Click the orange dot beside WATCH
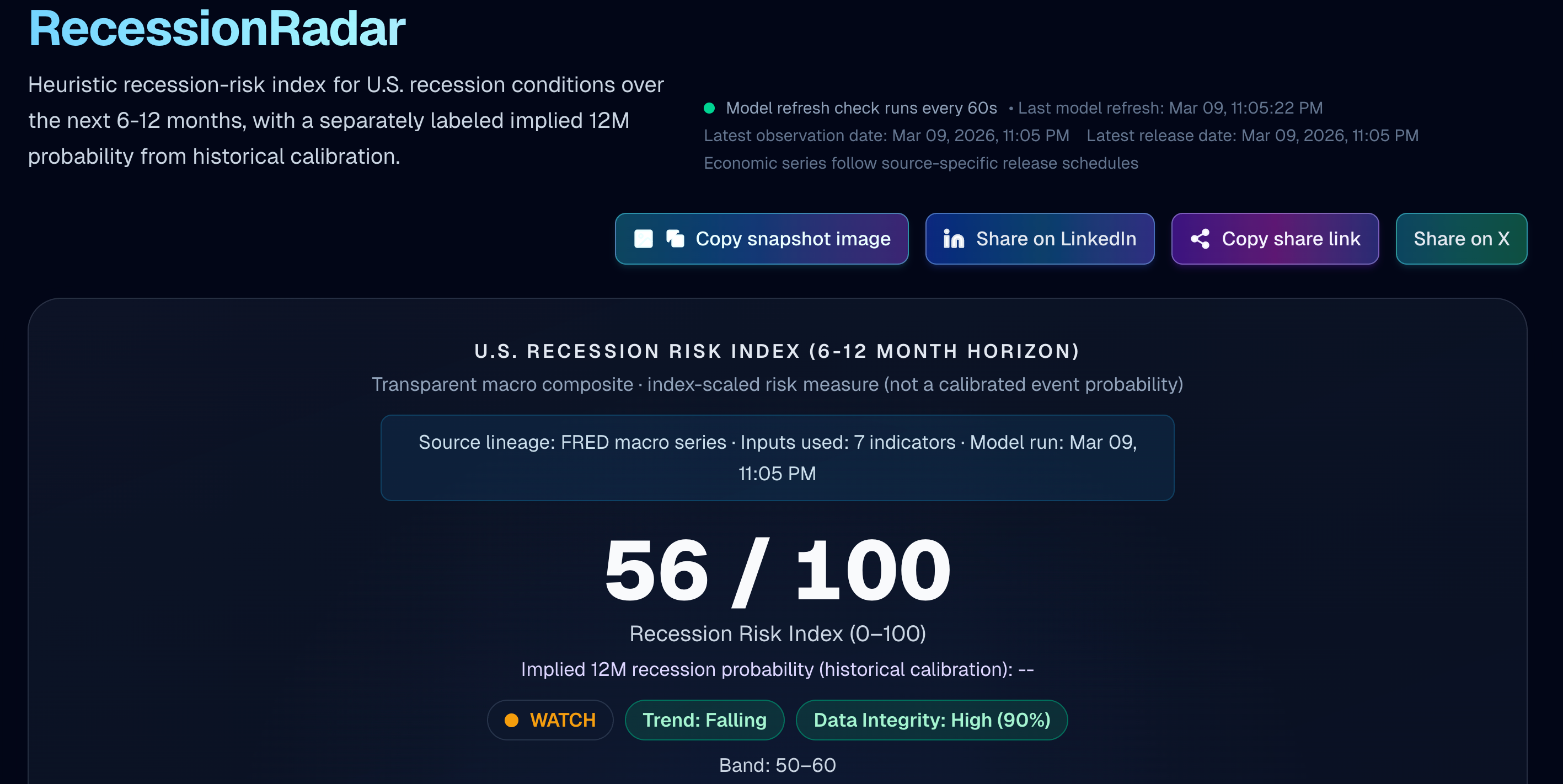Screen dimensions: 1563x784 pos(511,721)
